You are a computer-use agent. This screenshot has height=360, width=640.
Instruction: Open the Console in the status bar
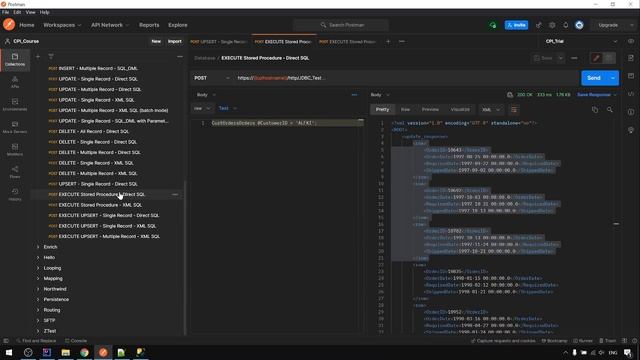pos(76,341)
